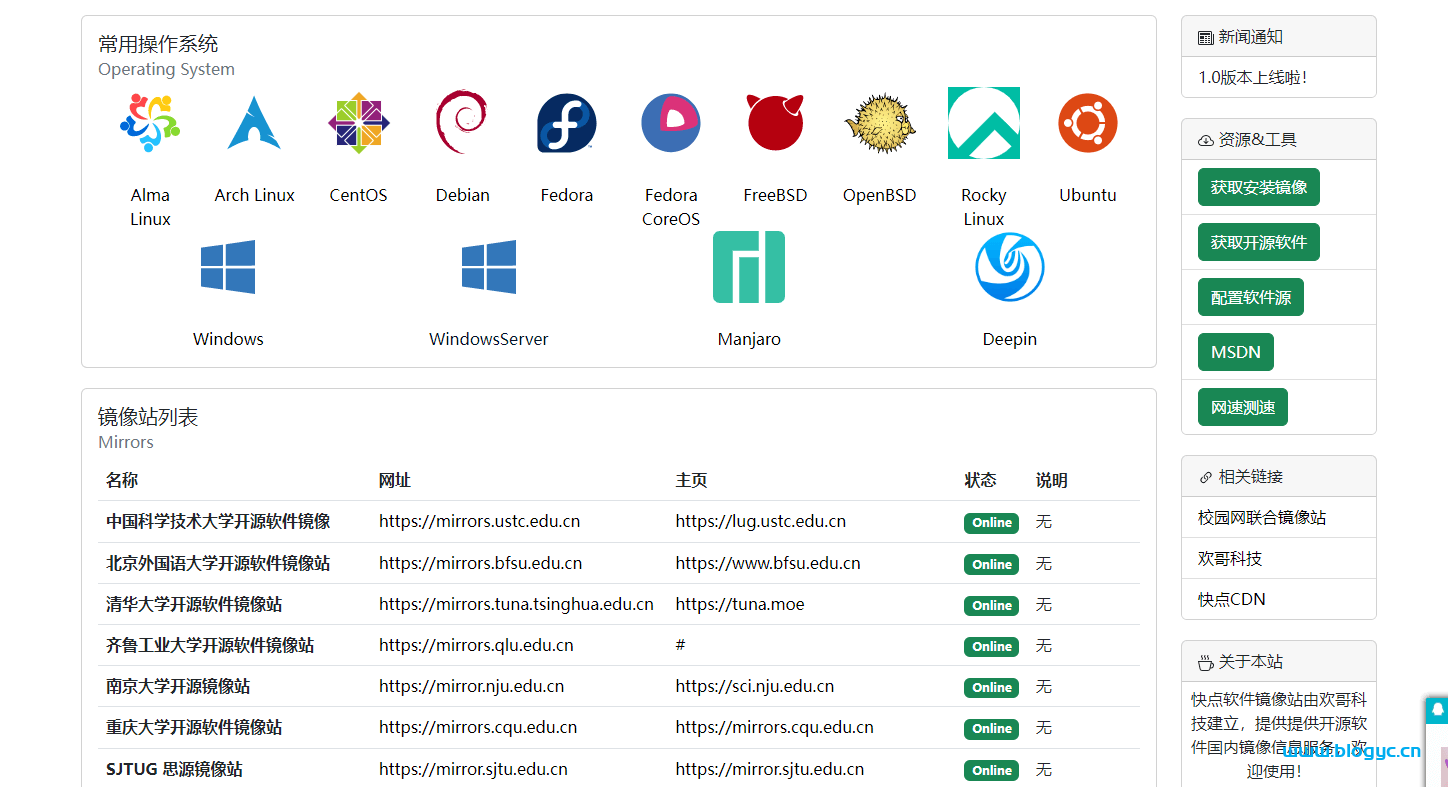Viewport: 1448px width, 787px height.
Task: Visit the https://sci.nju.edu.cn homepage
Action: pyautogui.click(x=755, y=686)
